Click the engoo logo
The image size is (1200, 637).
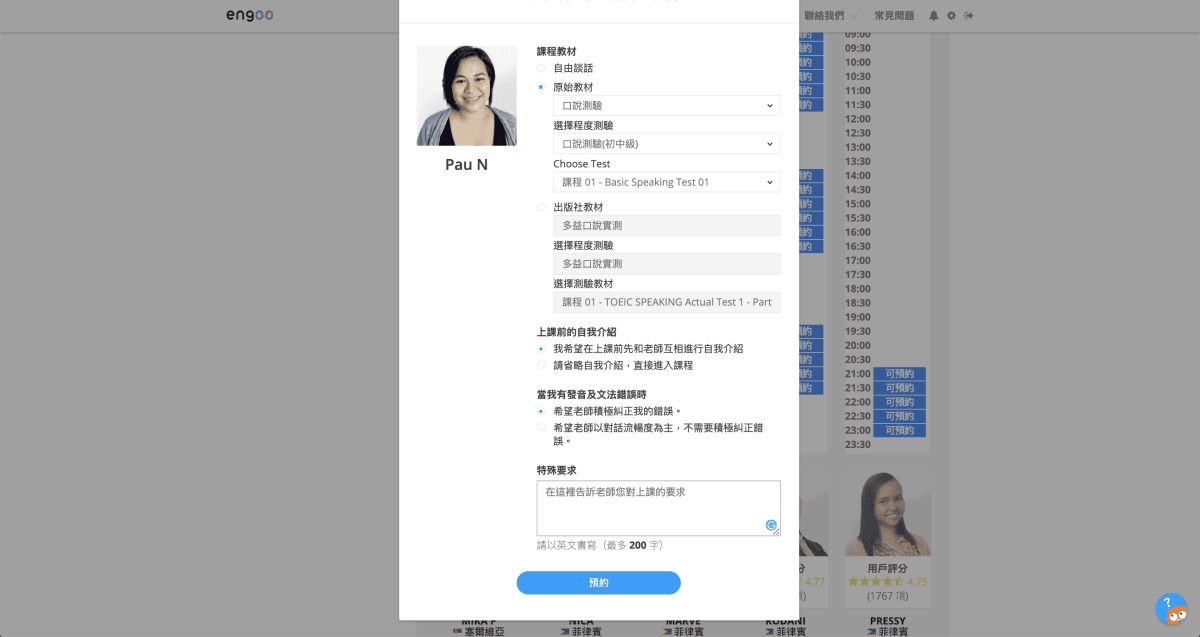[x=249, y=15]
